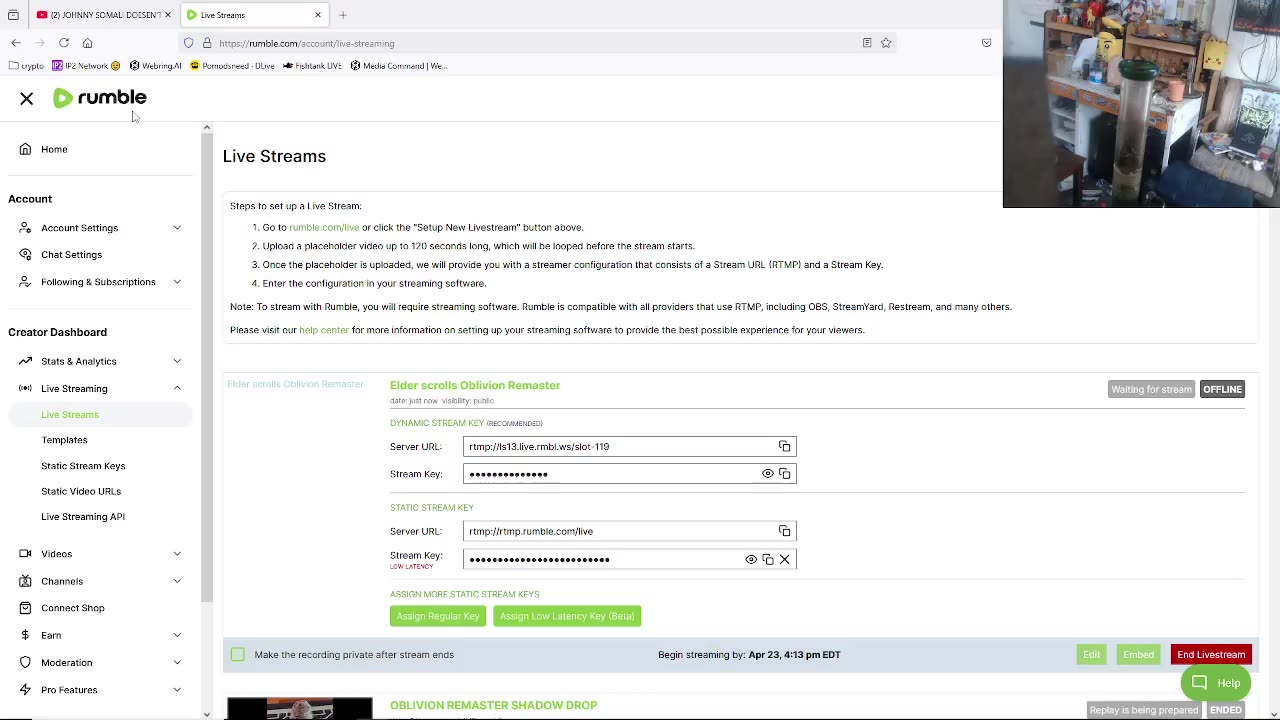Expand Moderation section chevron
The width and height of the screenshot is (1280, 720).
177,662
